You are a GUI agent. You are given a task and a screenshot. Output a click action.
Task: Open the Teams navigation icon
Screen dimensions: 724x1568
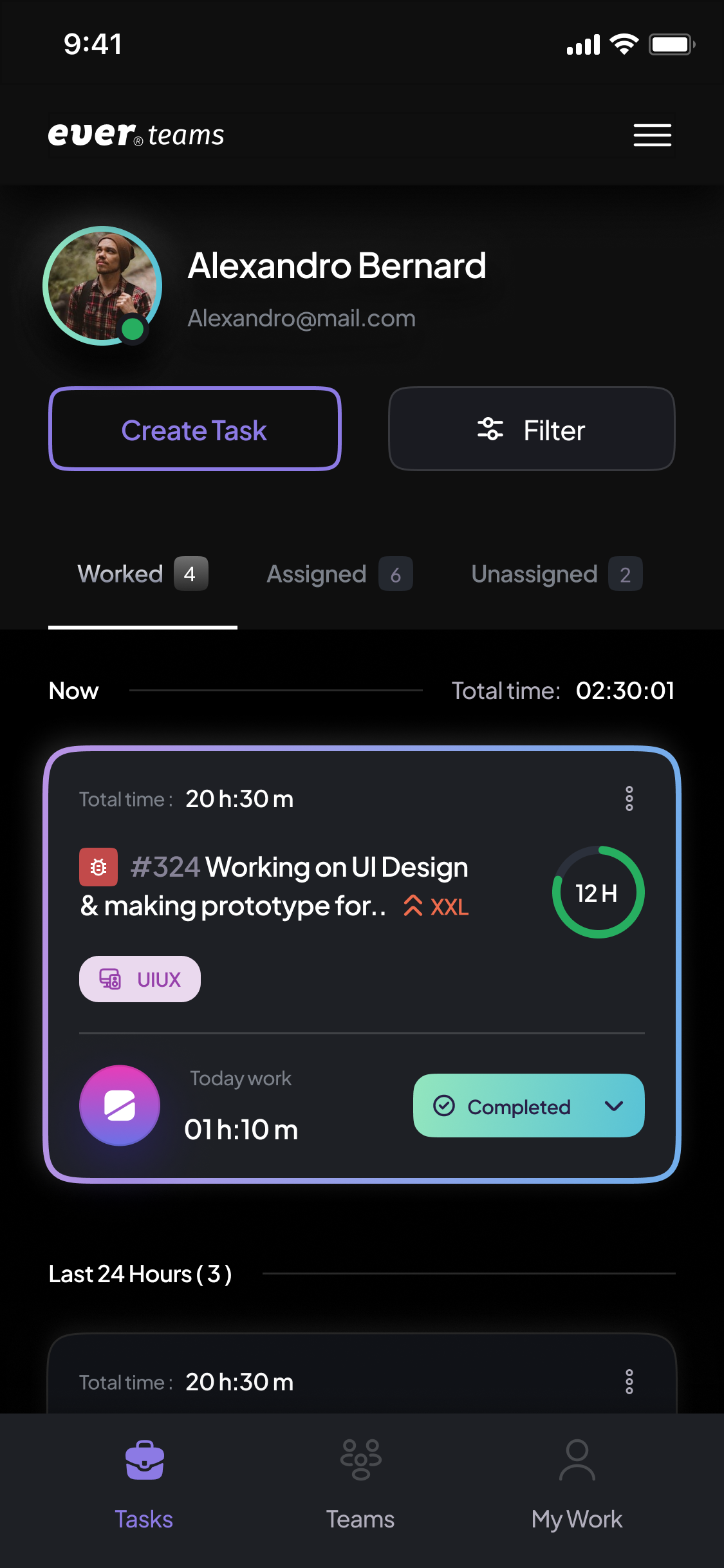360,1460
